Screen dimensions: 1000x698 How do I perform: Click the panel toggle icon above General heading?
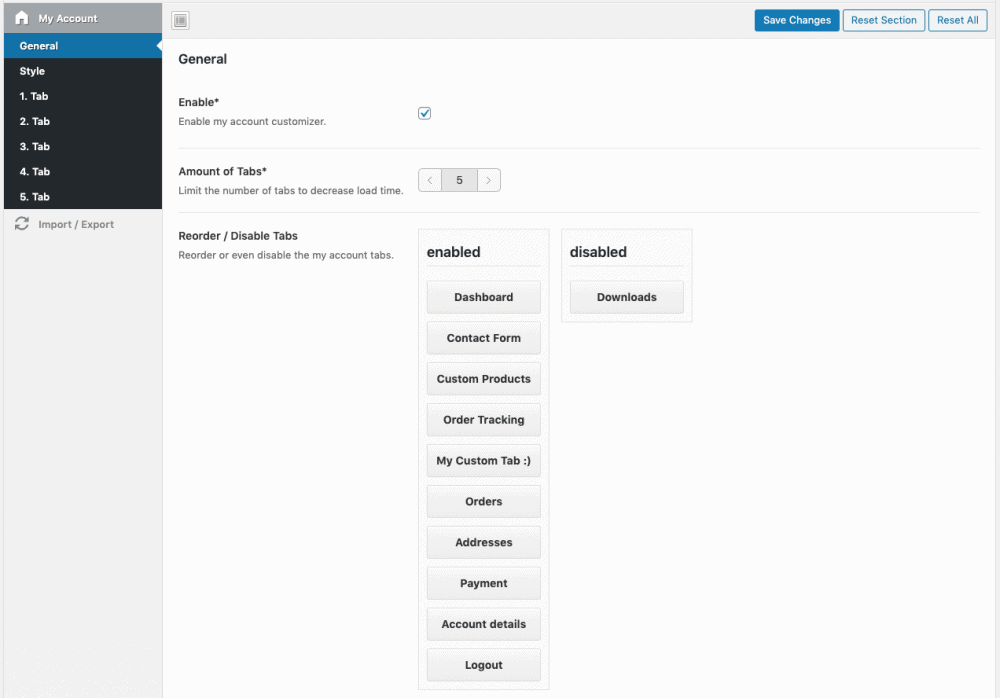coord(180,20)
